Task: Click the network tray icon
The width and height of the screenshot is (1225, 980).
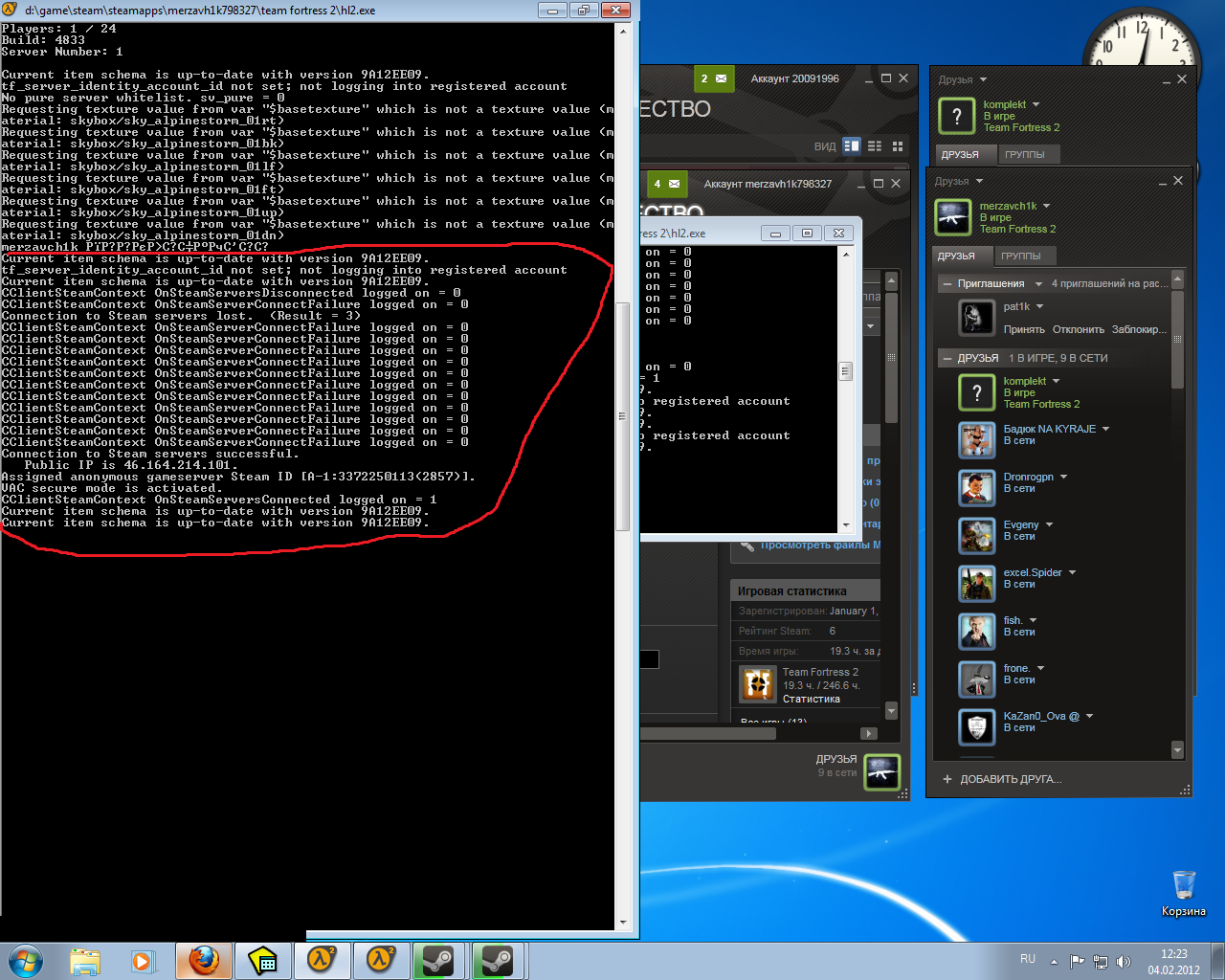Action: (1101, 961)
